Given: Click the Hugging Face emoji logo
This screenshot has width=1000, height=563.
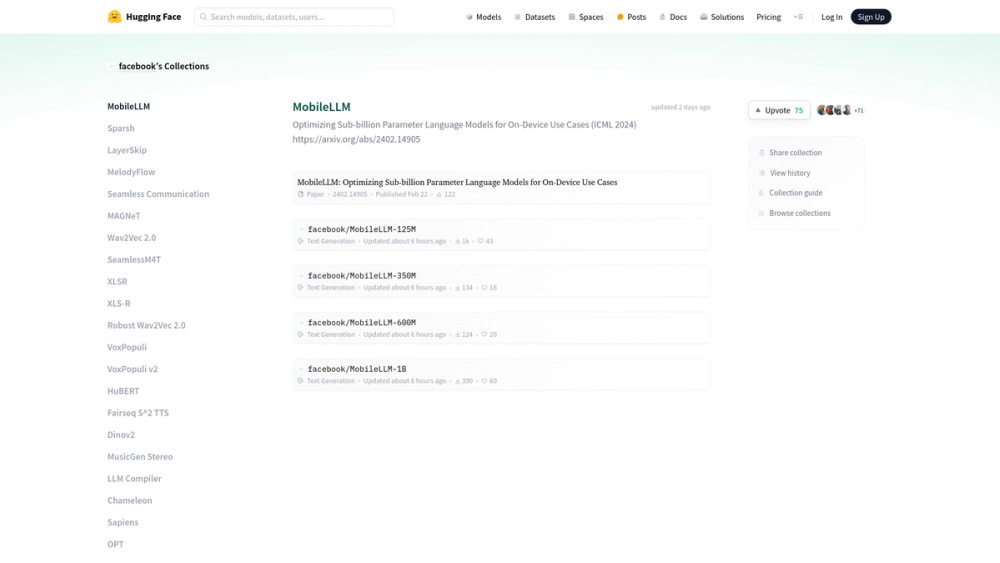Looking at the screenshot, I should 114,17.
